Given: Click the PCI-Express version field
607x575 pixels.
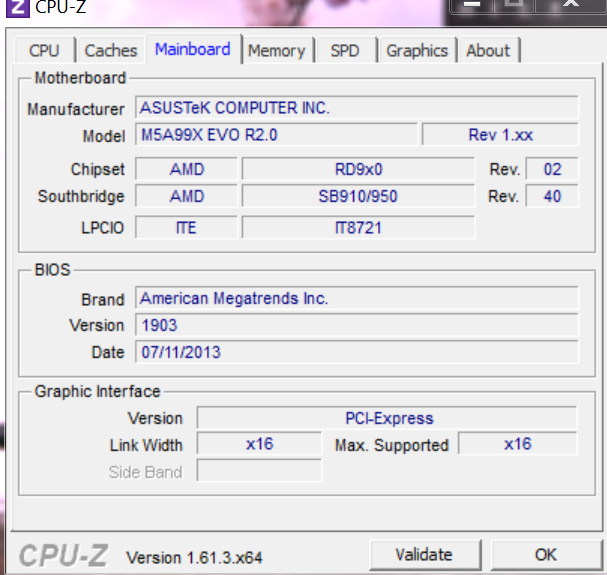Looking at the screenshot, I should (387, 418).
